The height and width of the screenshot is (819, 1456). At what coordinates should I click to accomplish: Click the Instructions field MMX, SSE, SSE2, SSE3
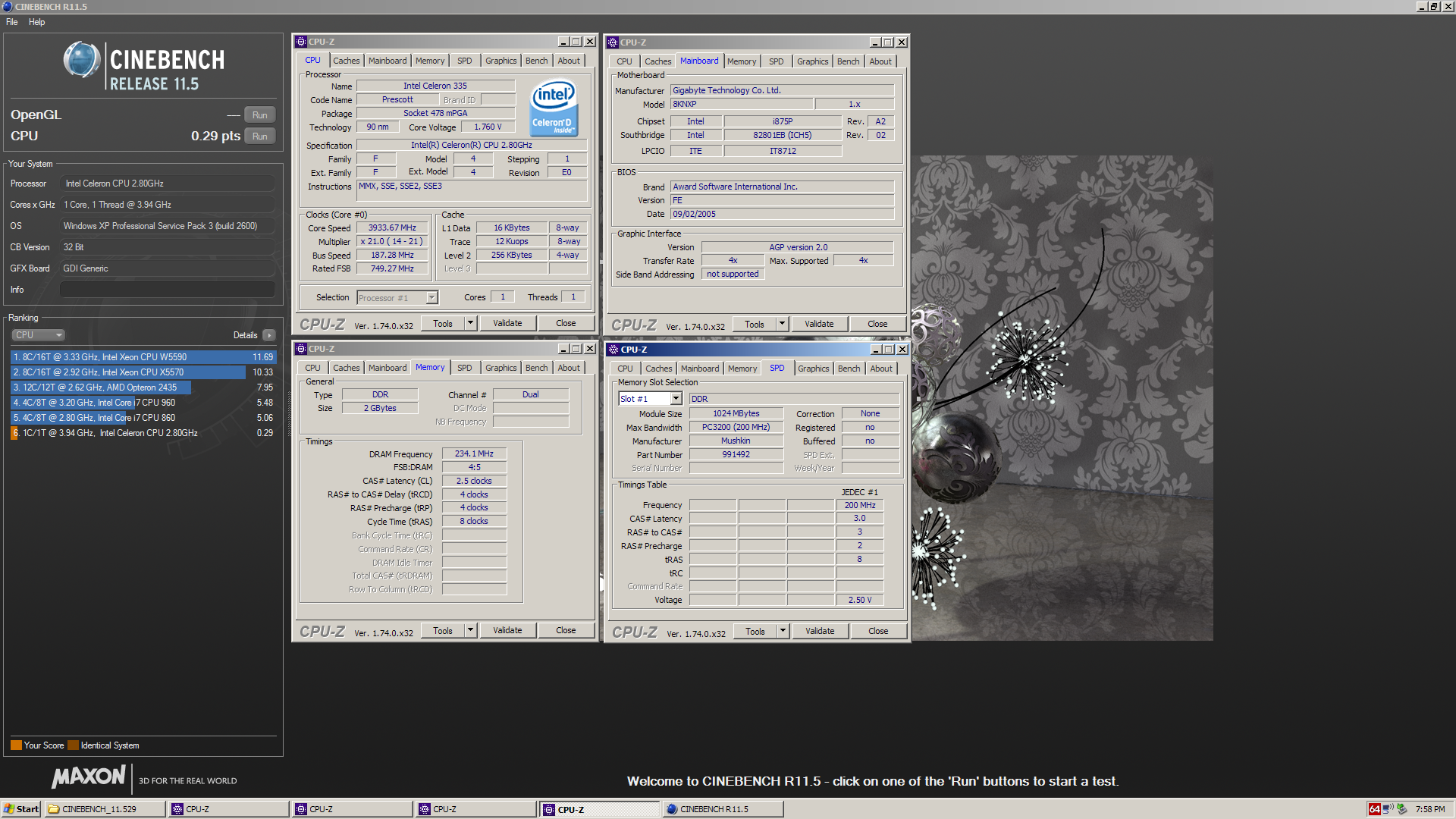click(472, 191)
